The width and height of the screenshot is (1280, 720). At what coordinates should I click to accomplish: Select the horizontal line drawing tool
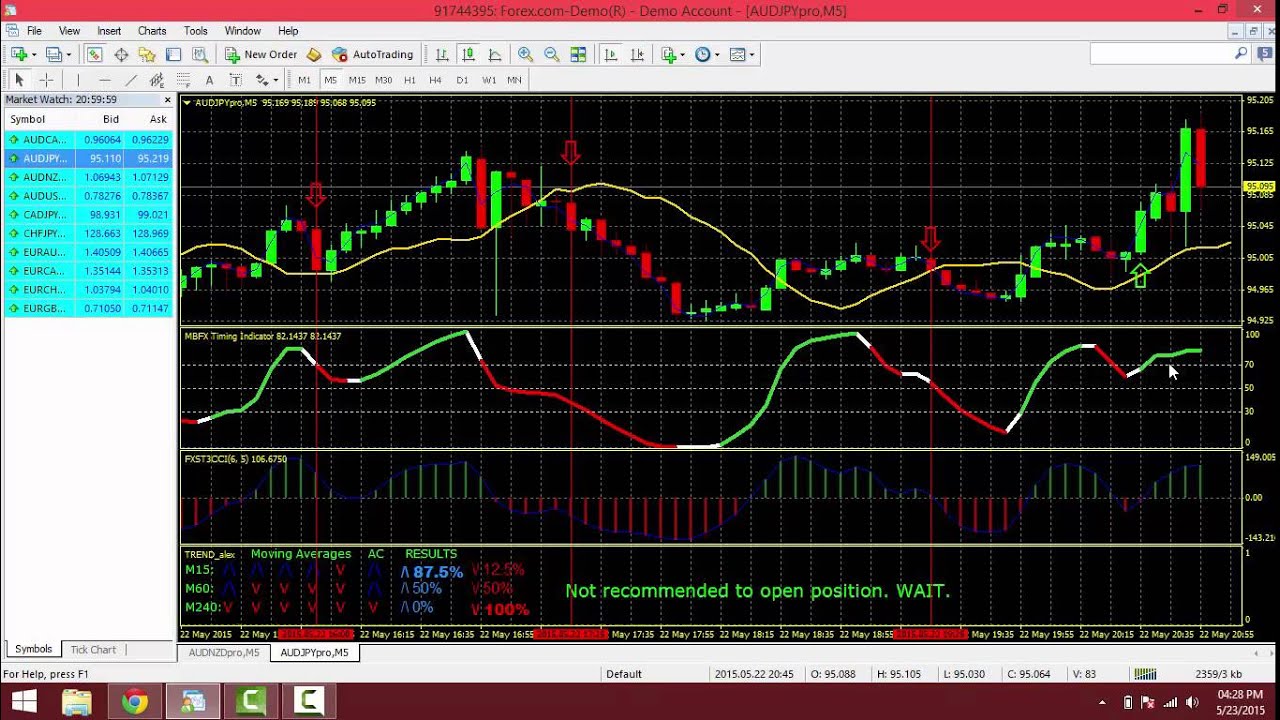pyautogui.click(x=104, y=80)
